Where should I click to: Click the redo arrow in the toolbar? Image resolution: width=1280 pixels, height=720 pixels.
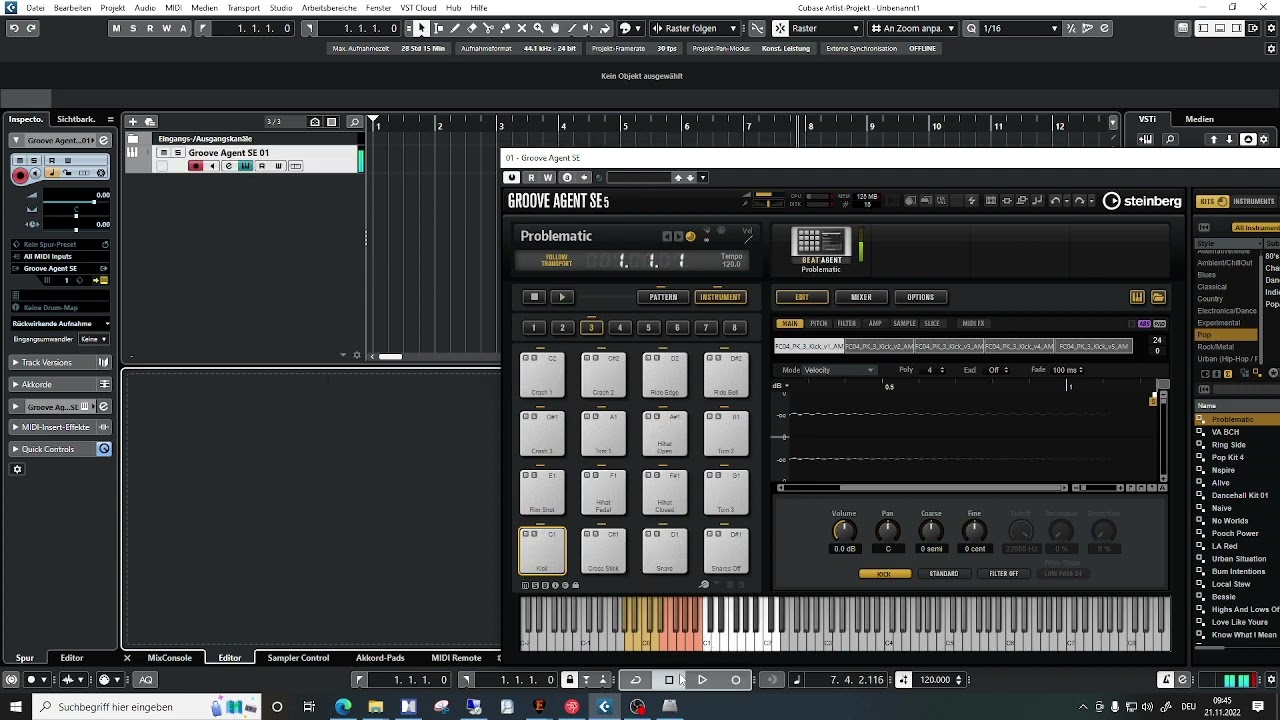point(31,28)
